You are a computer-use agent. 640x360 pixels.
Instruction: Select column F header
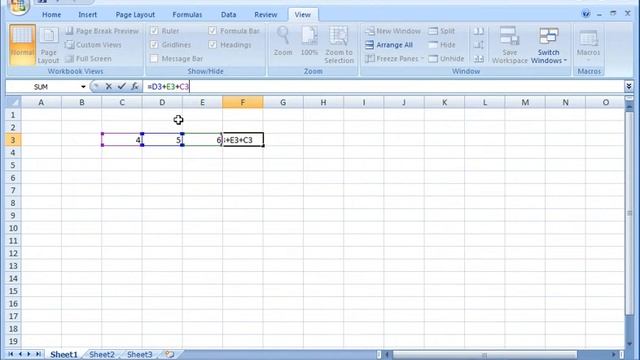(243, 102)
